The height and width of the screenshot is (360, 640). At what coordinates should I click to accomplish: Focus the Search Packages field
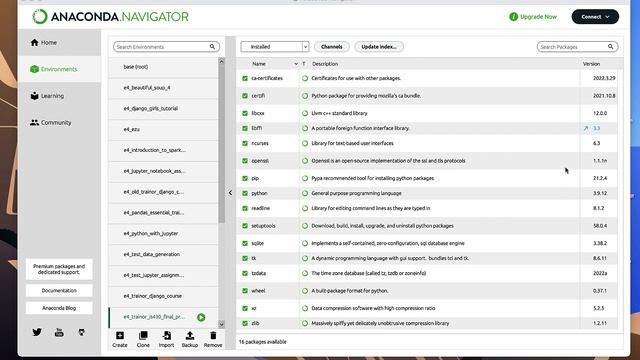(x=577, y=47)
